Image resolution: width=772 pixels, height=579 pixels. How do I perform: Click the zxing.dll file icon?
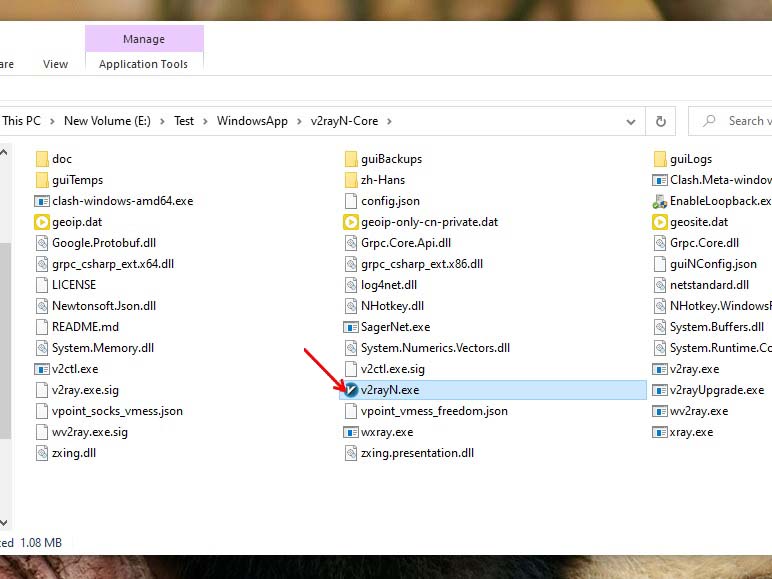pos(42,453)
